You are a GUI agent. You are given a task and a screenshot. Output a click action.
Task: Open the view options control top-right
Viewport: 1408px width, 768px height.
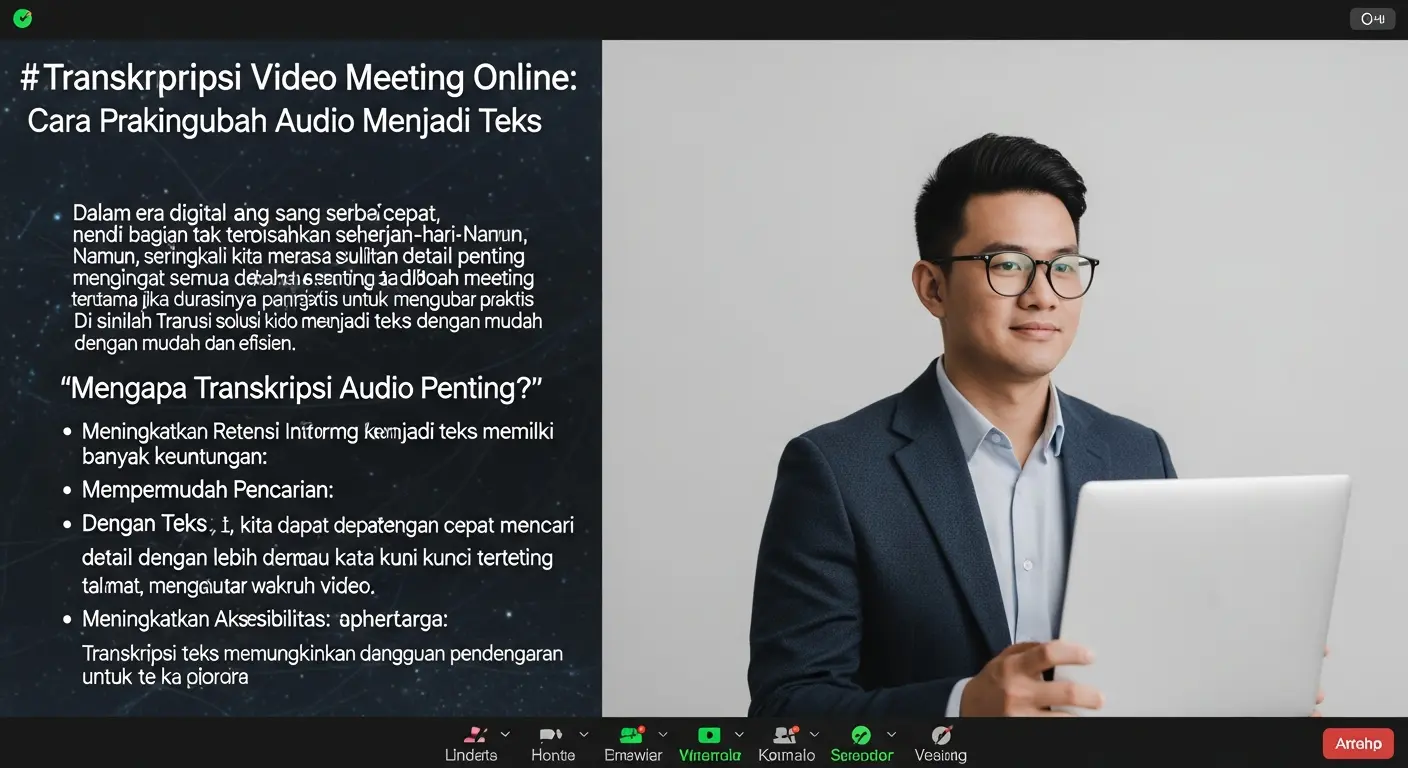coord(1372,18)
